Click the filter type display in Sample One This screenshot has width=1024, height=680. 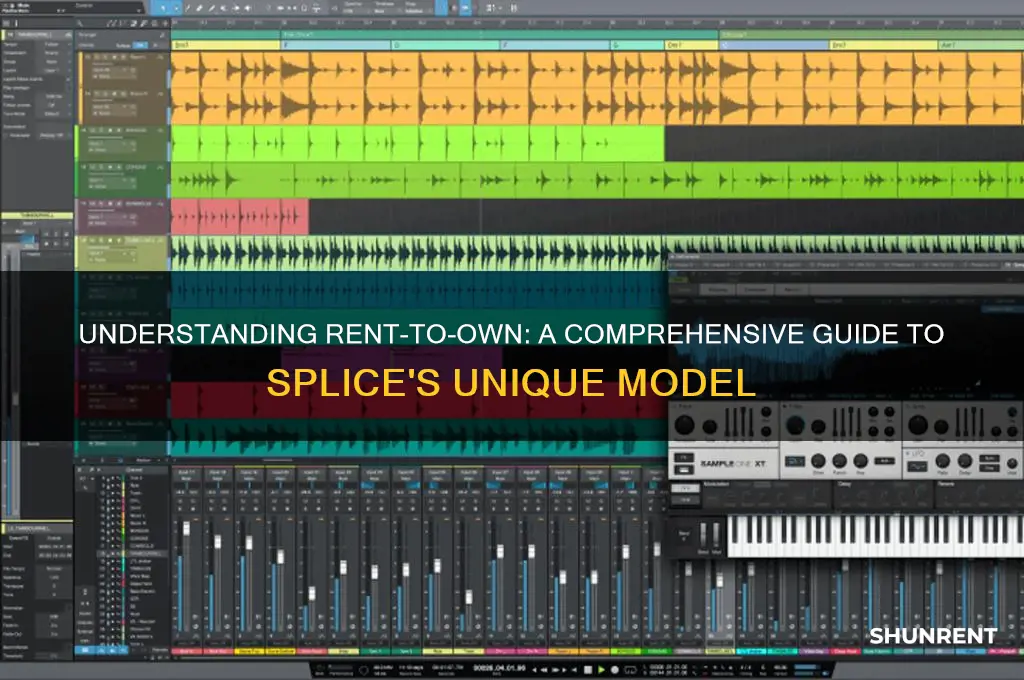pos(794,461)
